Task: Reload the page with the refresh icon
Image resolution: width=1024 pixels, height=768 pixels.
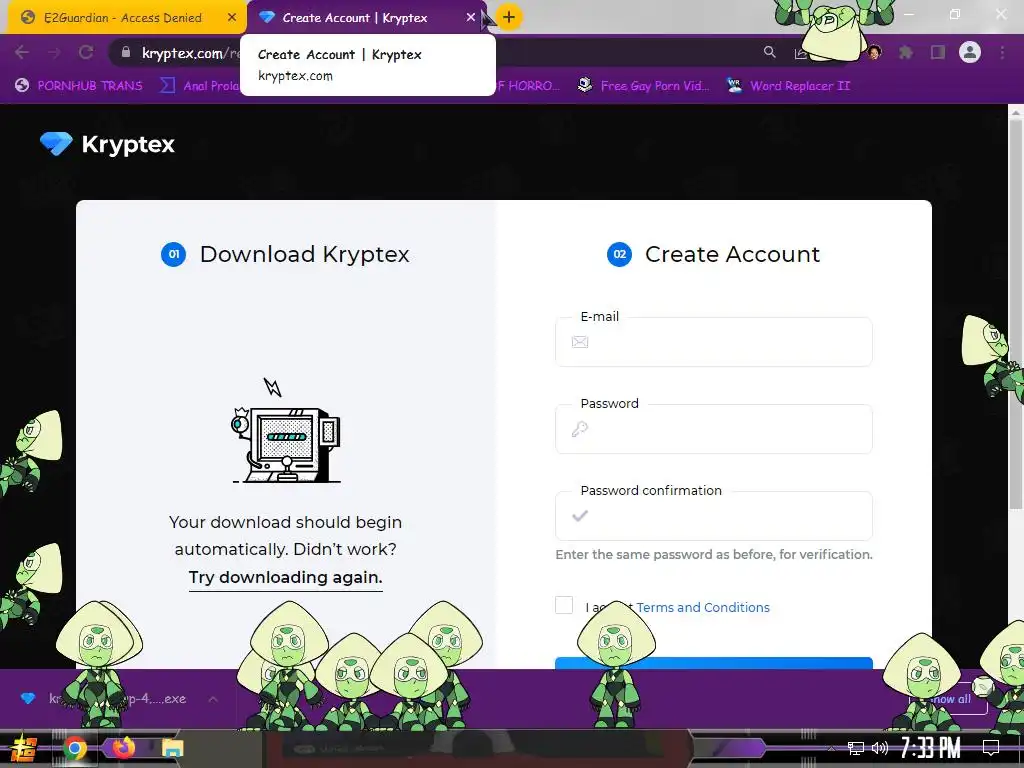Action: tap(86, 52)
